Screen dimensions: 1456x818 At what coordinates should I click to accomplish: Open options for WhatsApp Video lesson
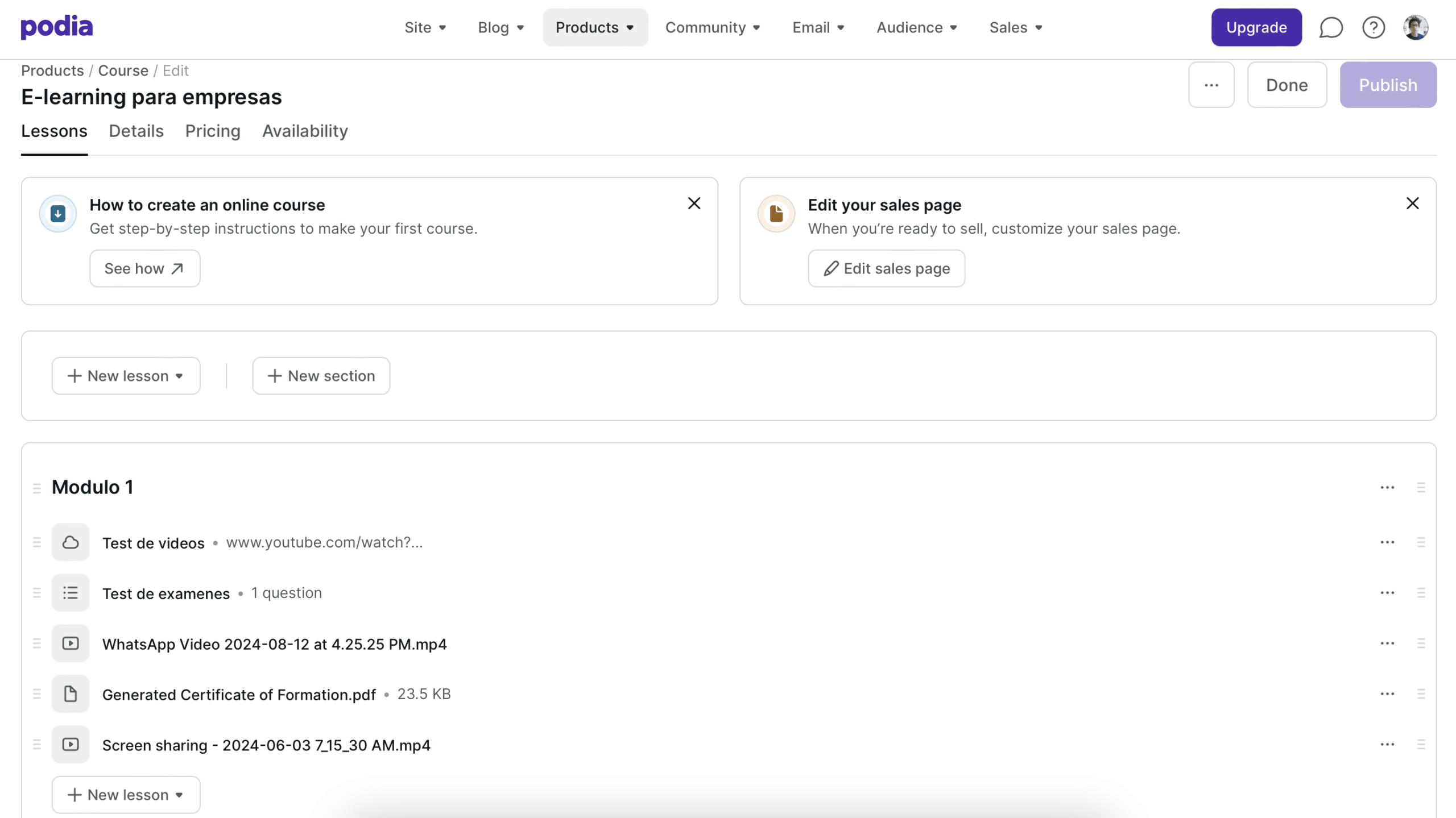click(x=1387, y=643)
